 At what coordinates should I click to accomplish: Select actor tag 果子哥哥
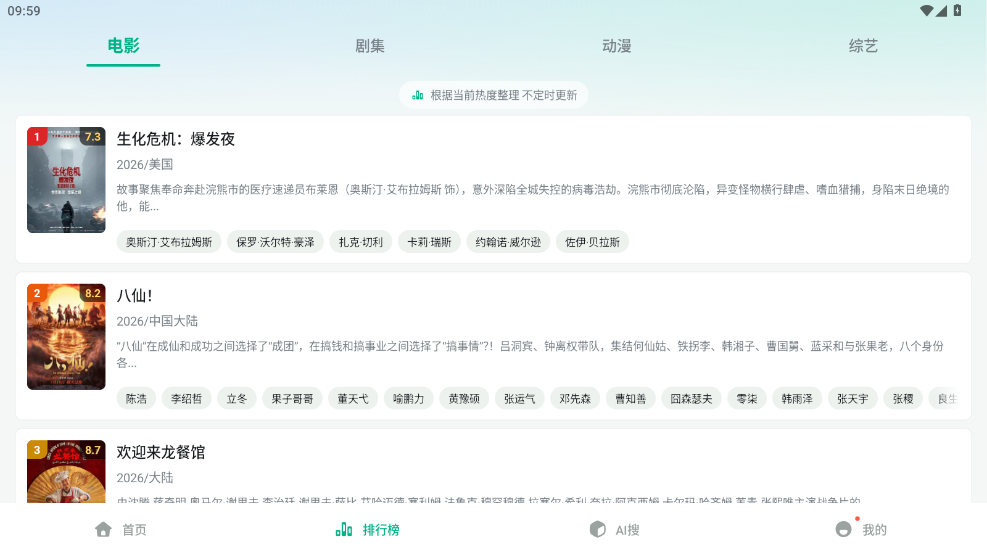tap(292, 399)
